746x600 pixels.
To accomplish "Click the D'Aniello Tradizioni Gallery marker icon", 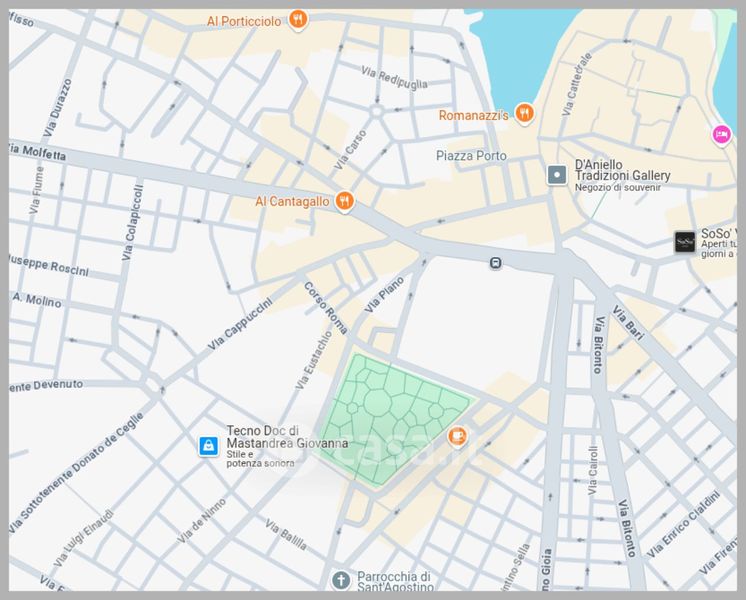I will 557,174.
